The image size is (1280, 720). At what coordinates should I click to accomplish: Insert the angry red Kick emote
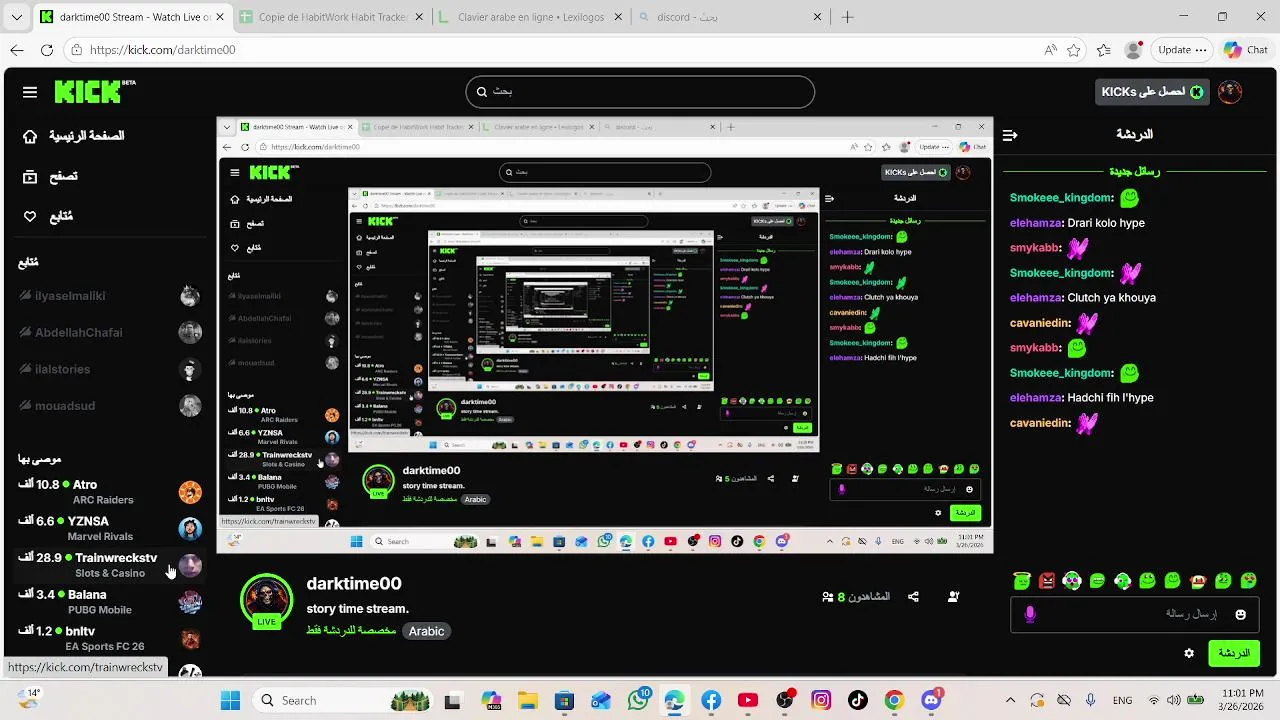(1047, 580)
